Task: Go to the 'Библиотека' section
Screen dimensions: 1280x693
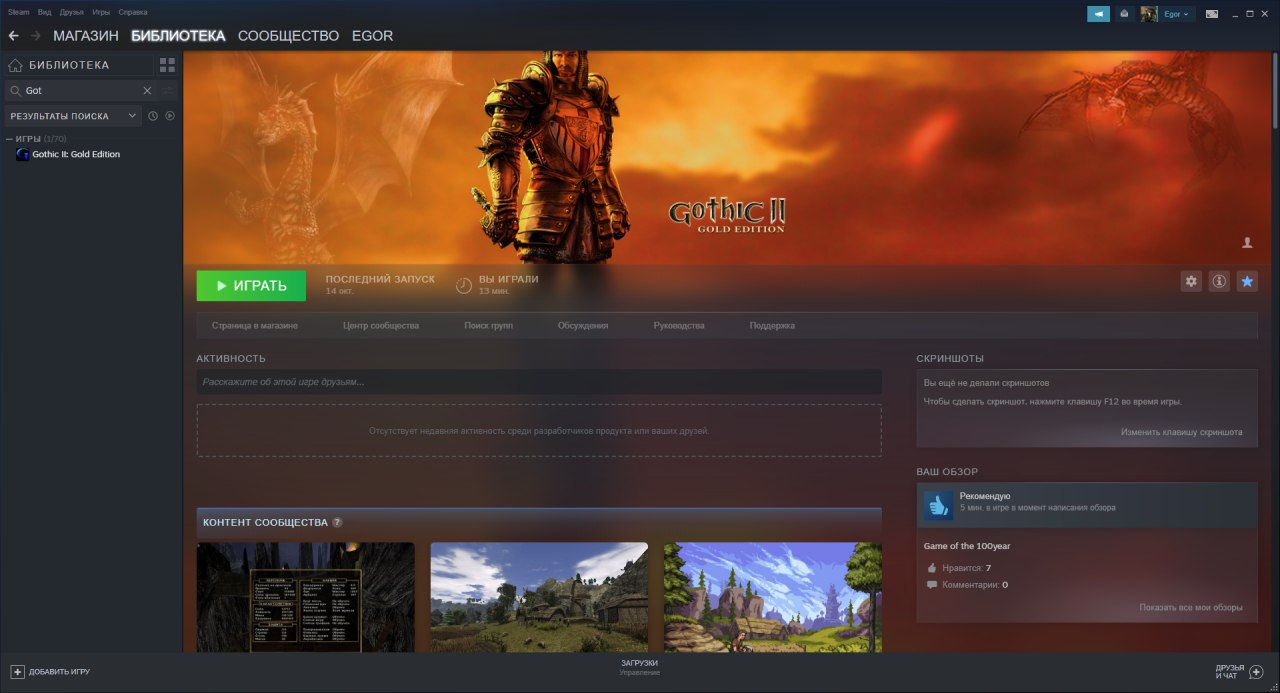Action: point(178,36)
